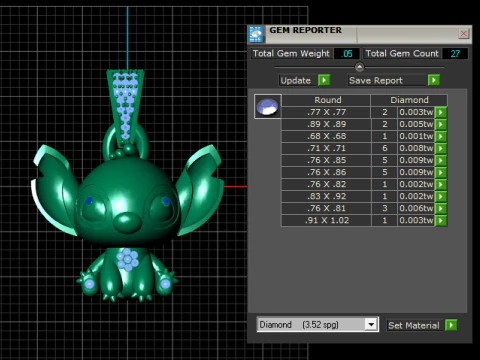Click the Set Material button label
The width and height of the screenshot is (480, 360).
tap(414, 325)
